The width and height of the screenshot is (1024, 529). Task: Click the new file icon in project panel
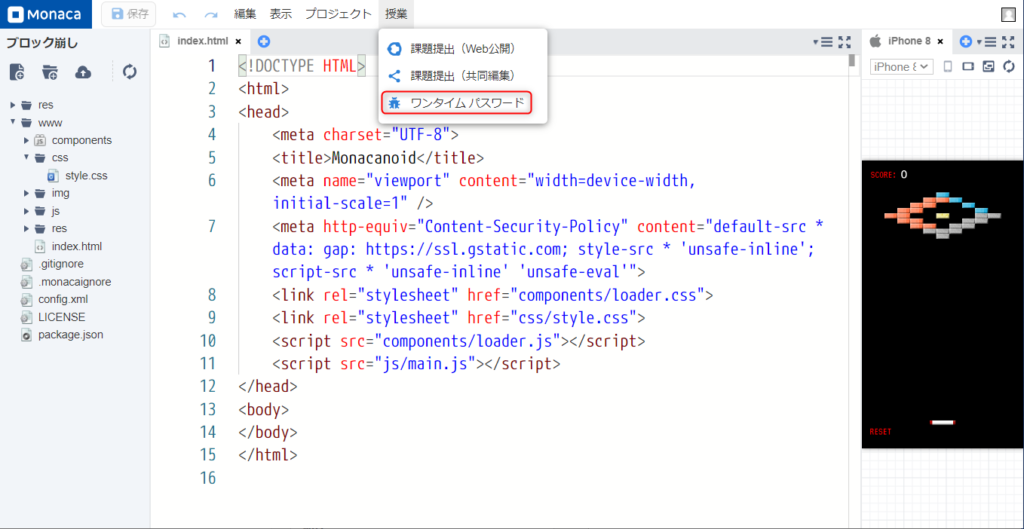(x=17, y=71)
